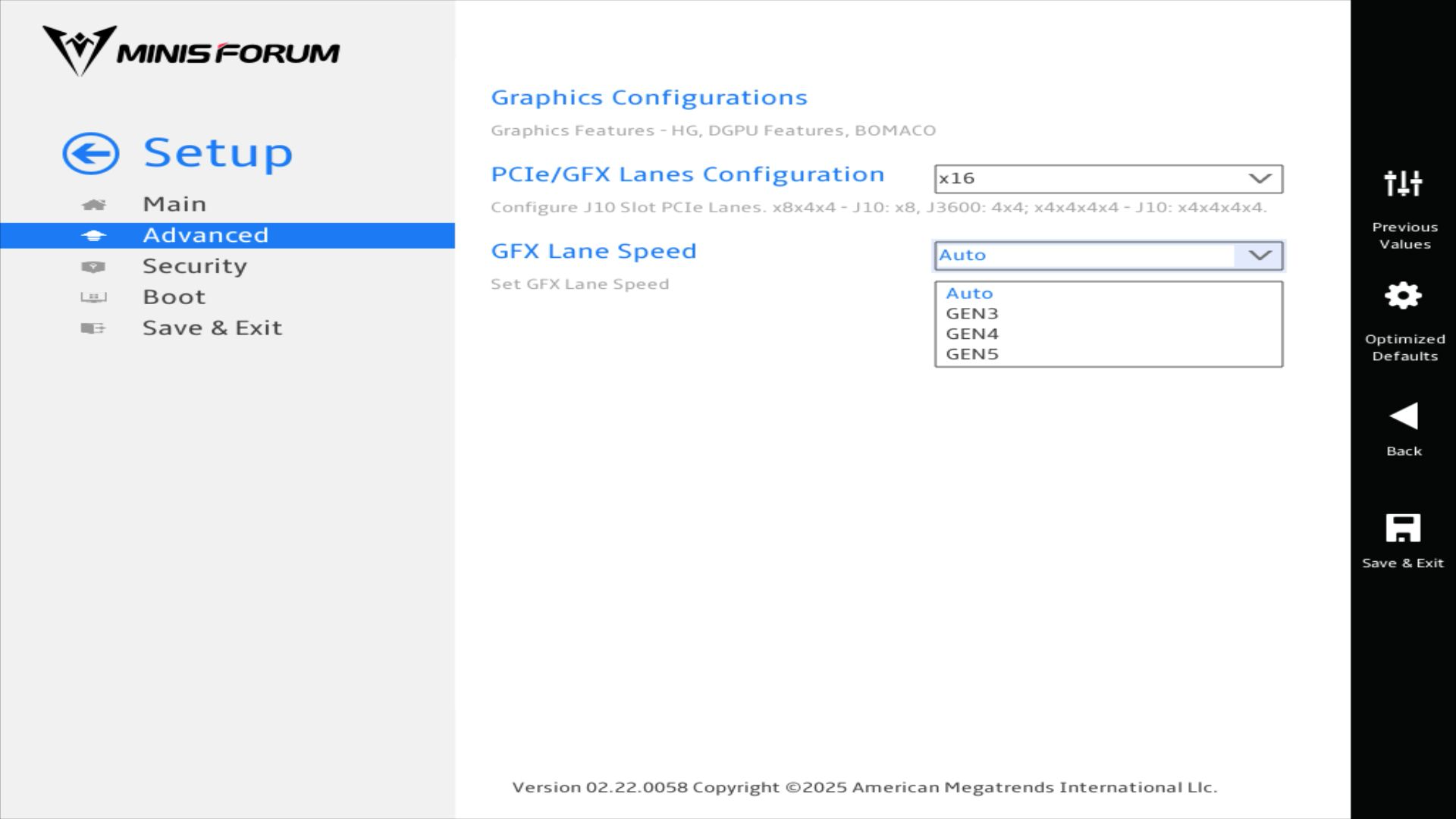This screenshot has width=1456, height=819.
Task: Click the blue back arrow beside Setup
Action: coord(91,154)
